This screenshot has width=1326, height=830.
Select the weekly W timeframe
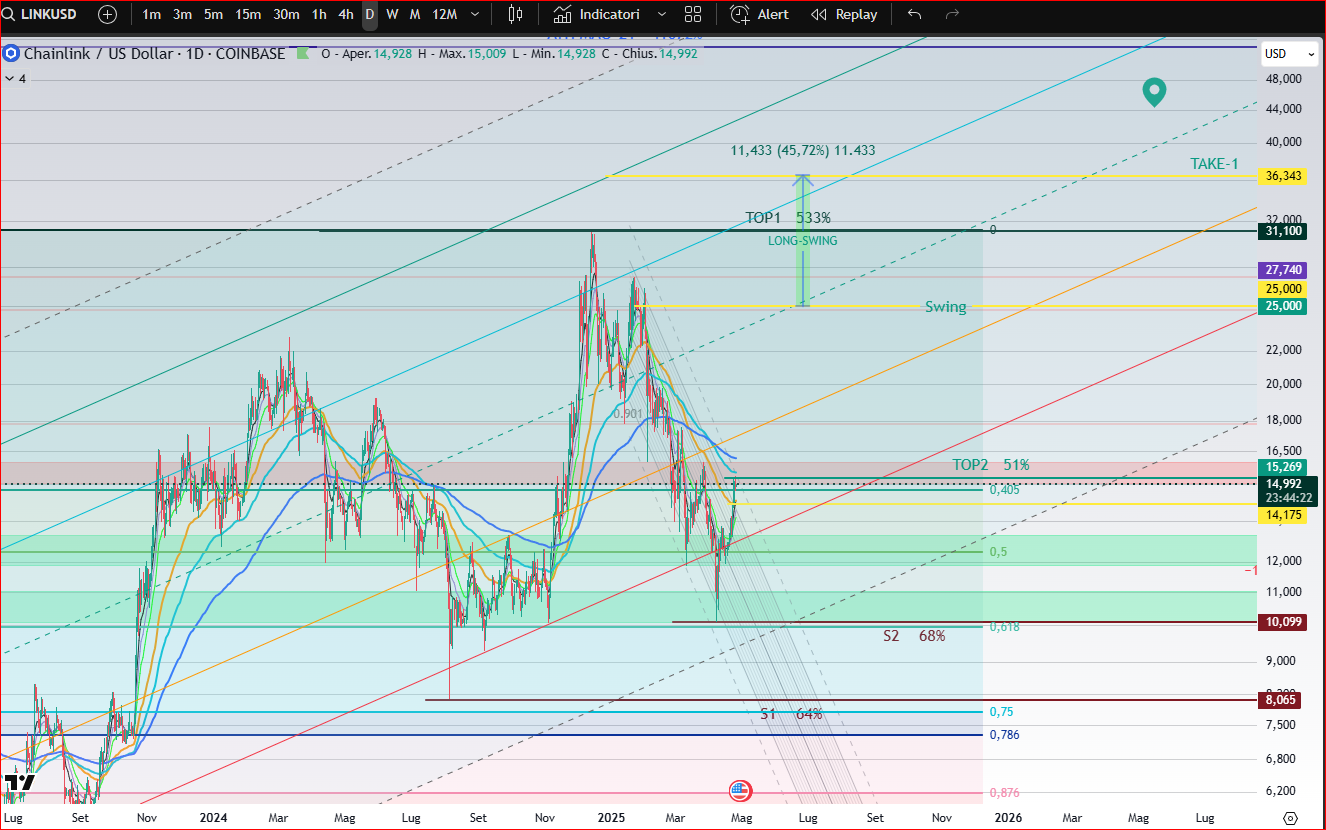[392, 15]
